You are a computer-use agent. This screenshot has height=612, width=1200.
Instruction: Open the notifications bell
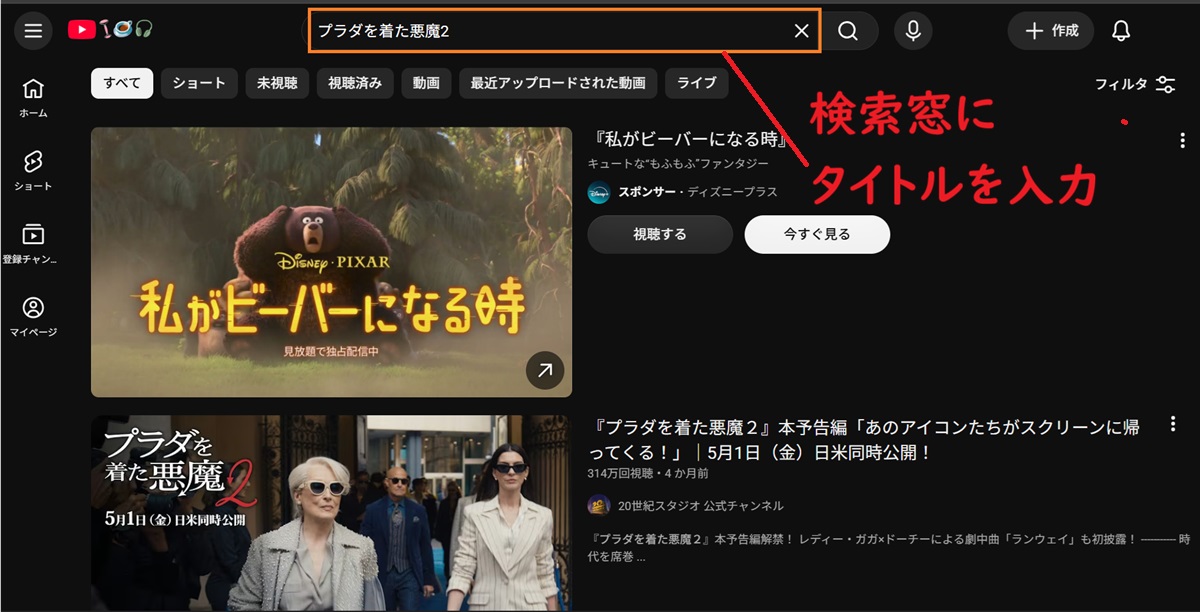(x=1121, y=31)
